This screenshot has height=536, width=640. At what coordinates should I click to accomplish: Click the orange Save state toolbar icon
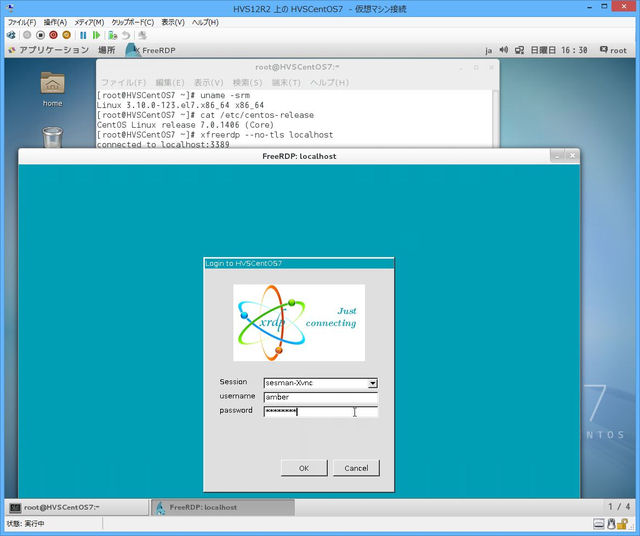click(67, 35)
